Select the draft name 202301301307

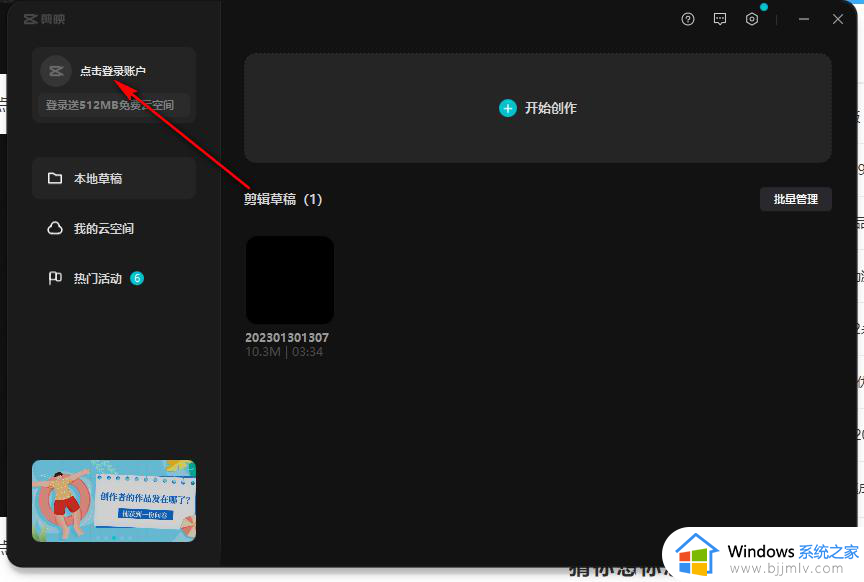pos(287,337)
